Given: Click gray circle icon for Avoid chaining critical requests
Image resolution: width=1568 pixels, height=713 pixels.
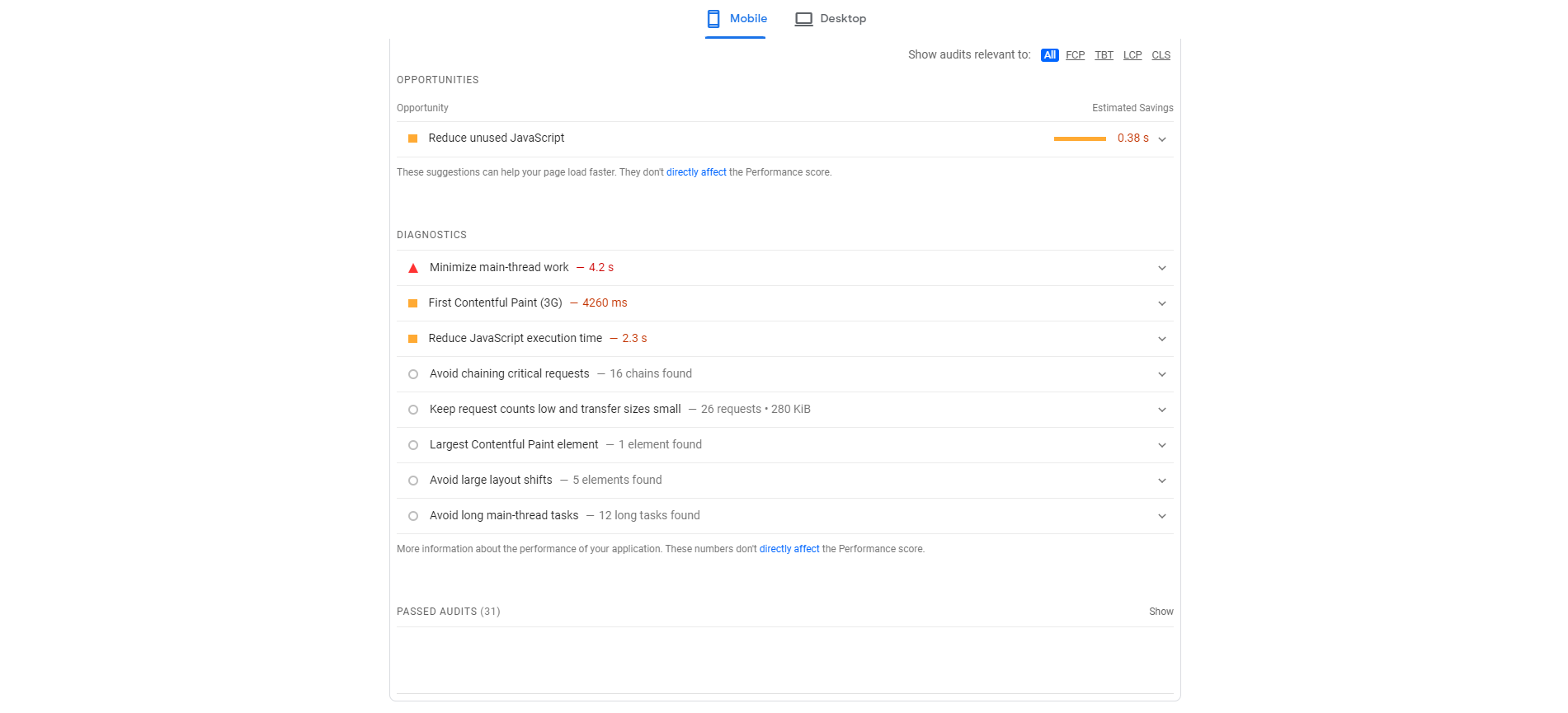Looking at the screenshot, I should (413, 374).
